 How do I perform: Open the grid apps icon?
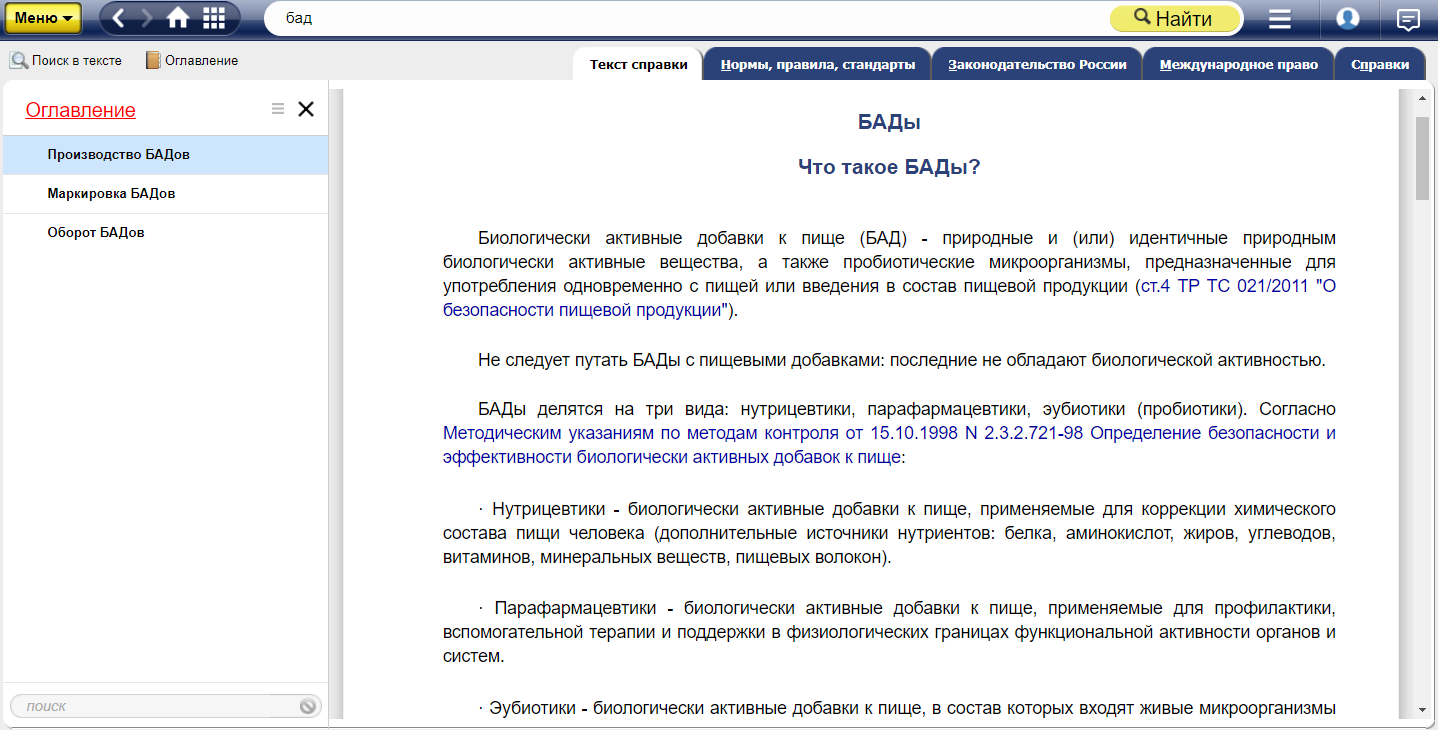click(x=214, y=18)
